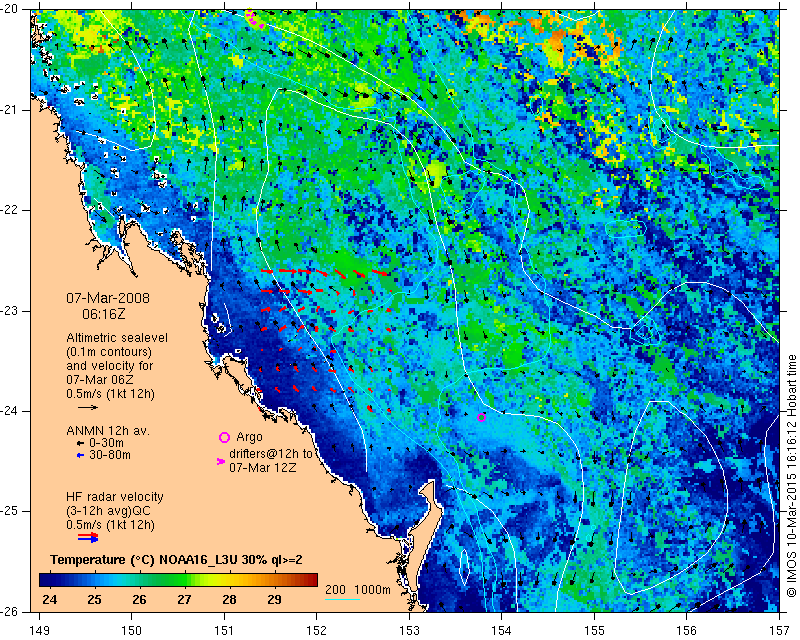Click the 'drifters@12h to' text
This screenshot has height=640, width=800.
click(x=270, y=454)
